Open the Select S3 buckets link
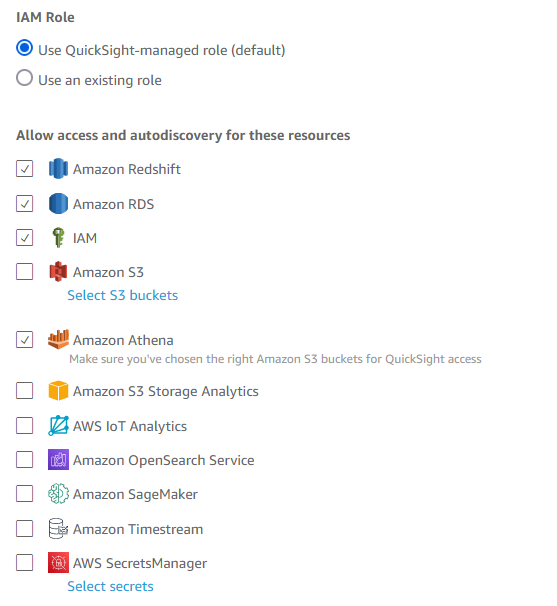Viewport: 557px width, 606px height. point(123,295)
